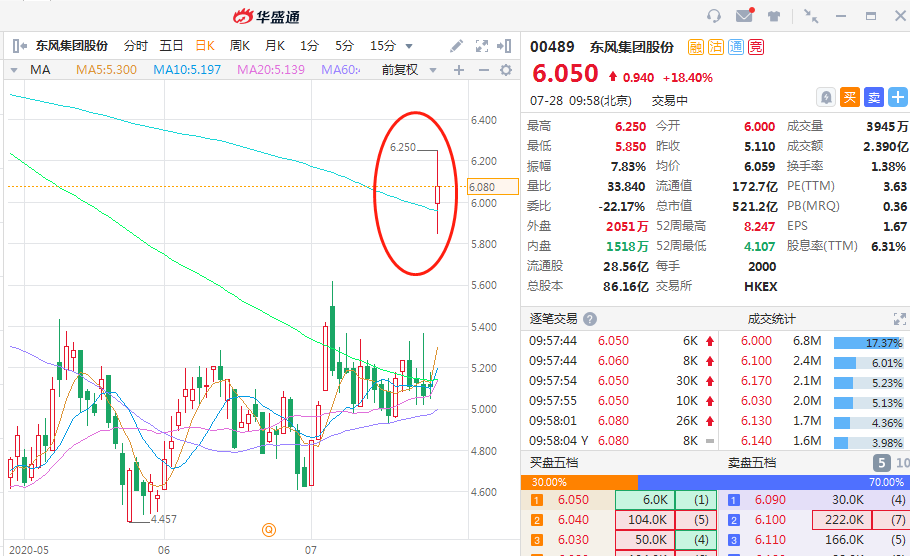Zoom in chart with plus icon
This screenshot has height=556, width=910.
[x=459, y=70]
